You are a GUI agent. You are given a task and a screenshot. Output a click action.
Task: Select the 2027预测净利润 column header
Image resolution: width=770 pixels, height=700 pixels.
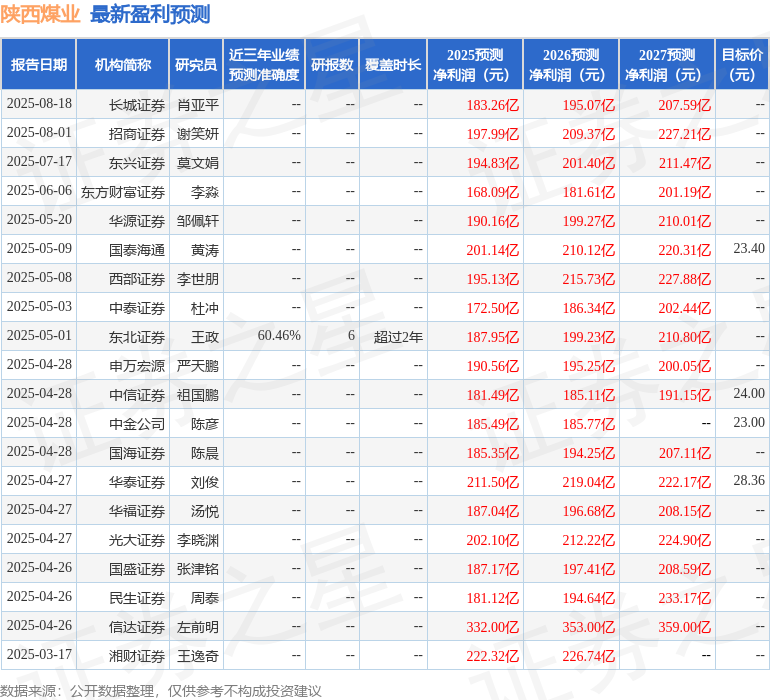pos(667,65)
